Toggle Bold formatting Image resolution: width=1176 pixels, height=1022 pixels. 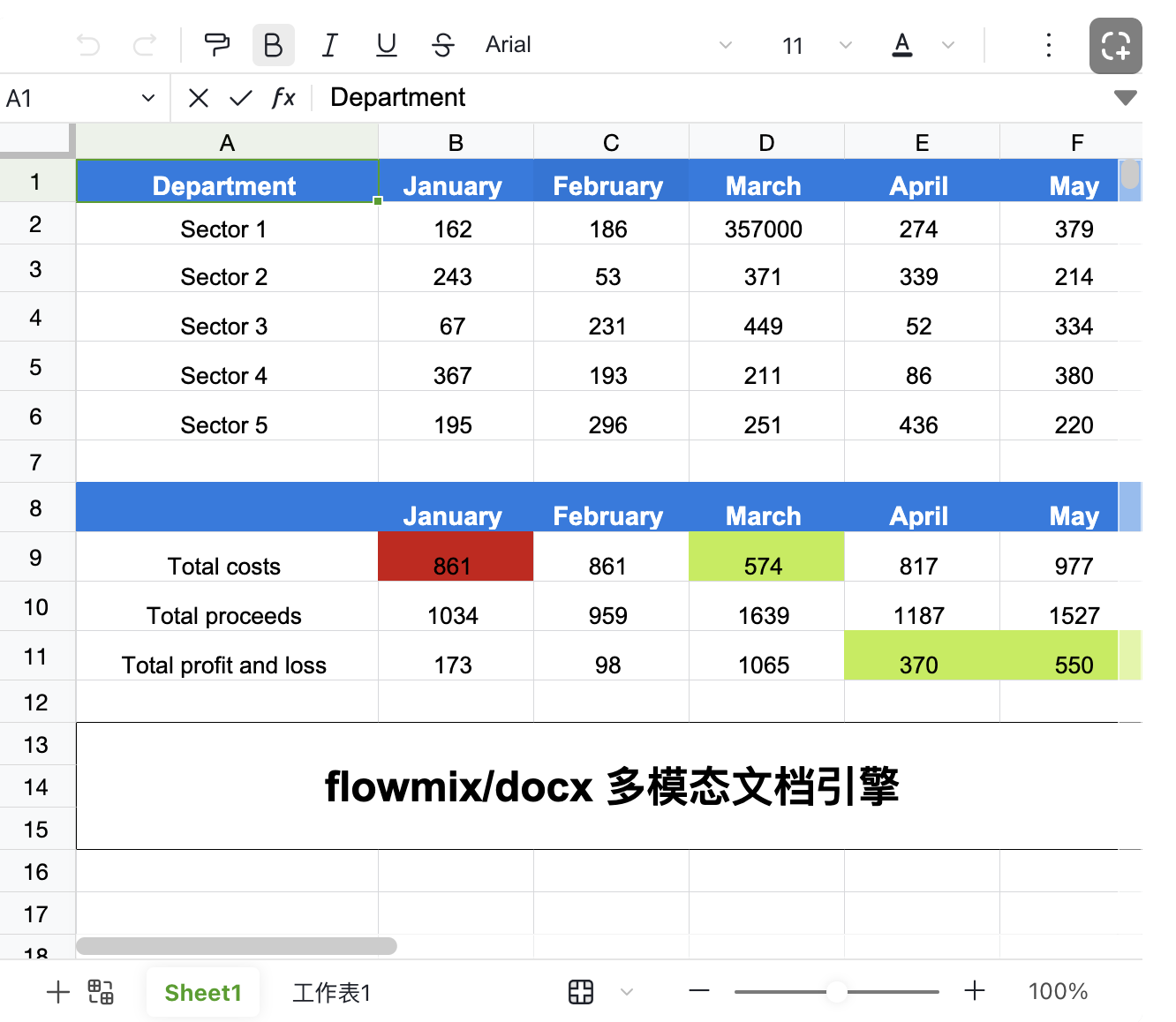pos(273,45)
